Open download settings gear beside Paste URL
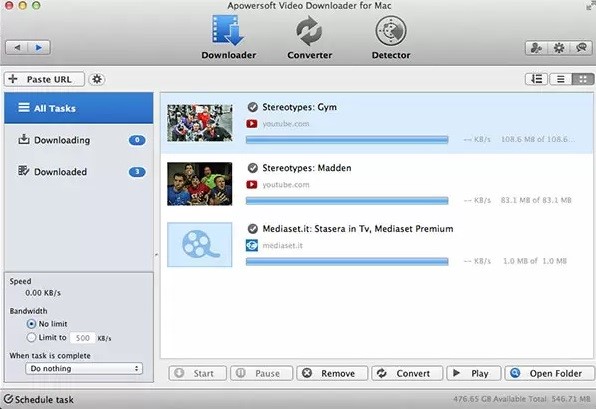Viewport: 596px width, 409px height. pos(97,79)
